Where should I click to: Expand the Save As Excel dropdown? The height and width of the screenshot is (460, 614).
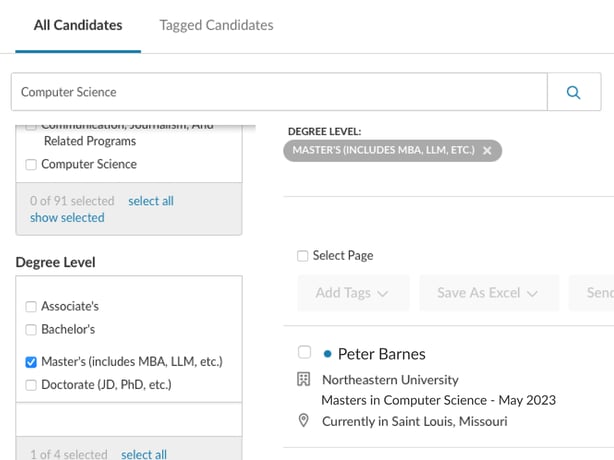pos(487,293)
